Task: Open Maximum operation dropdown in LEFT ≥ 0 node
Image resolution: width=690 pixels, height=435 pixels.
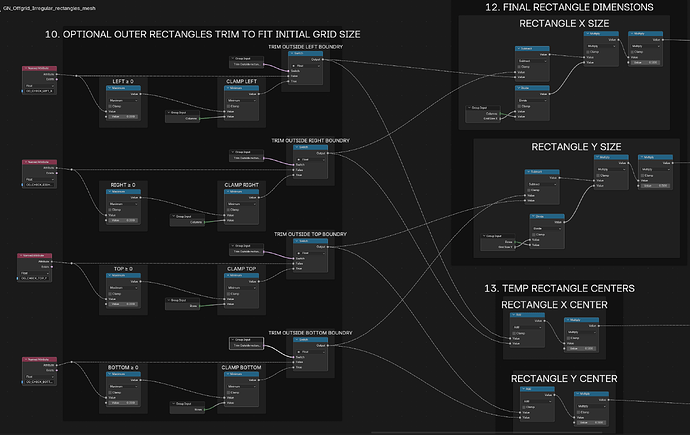Action: coord(123,100)
